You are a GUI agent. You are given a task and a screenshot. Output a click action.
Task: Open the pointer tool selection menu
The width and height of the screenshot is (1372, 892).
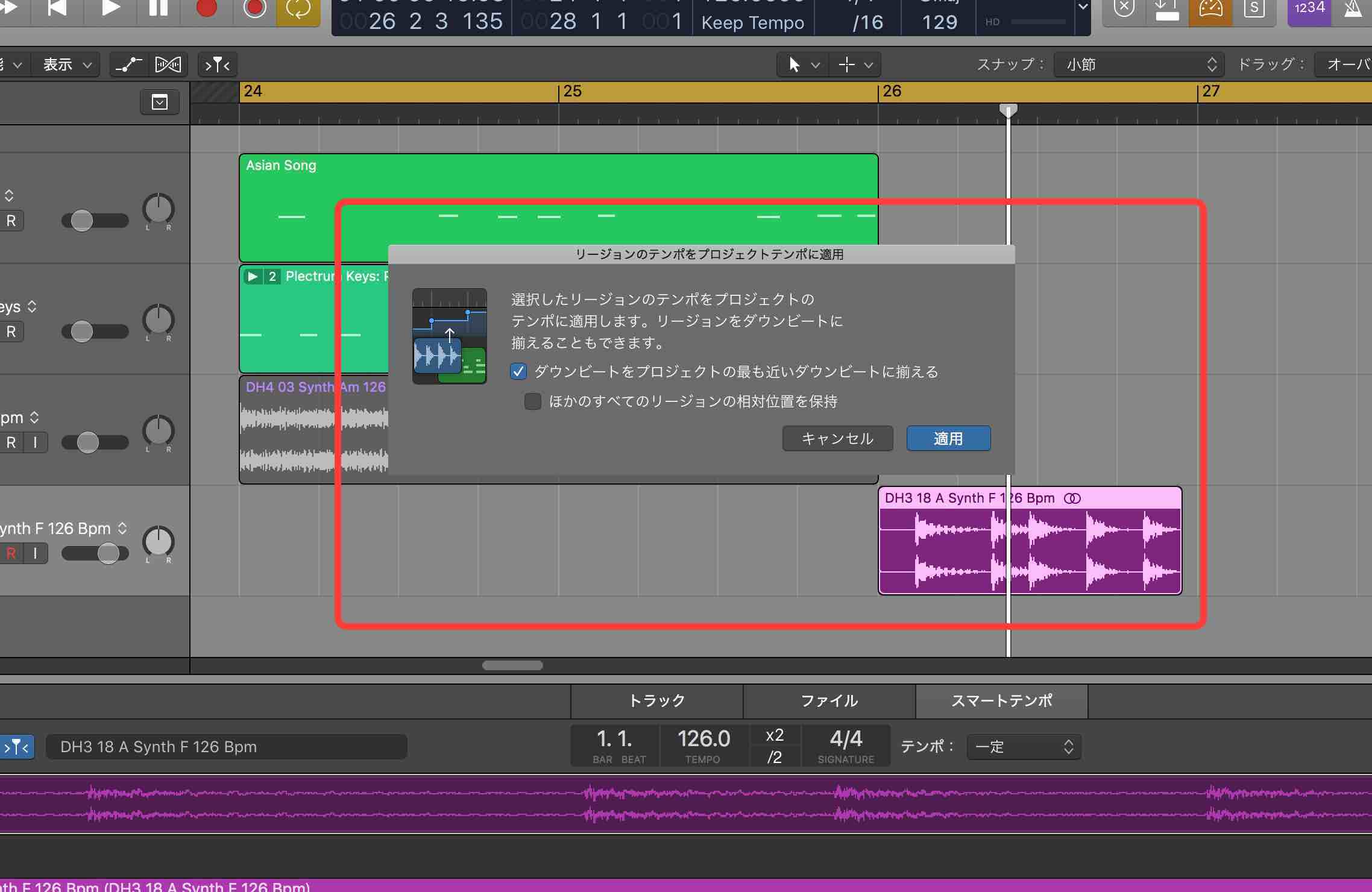tap(802, 64)
